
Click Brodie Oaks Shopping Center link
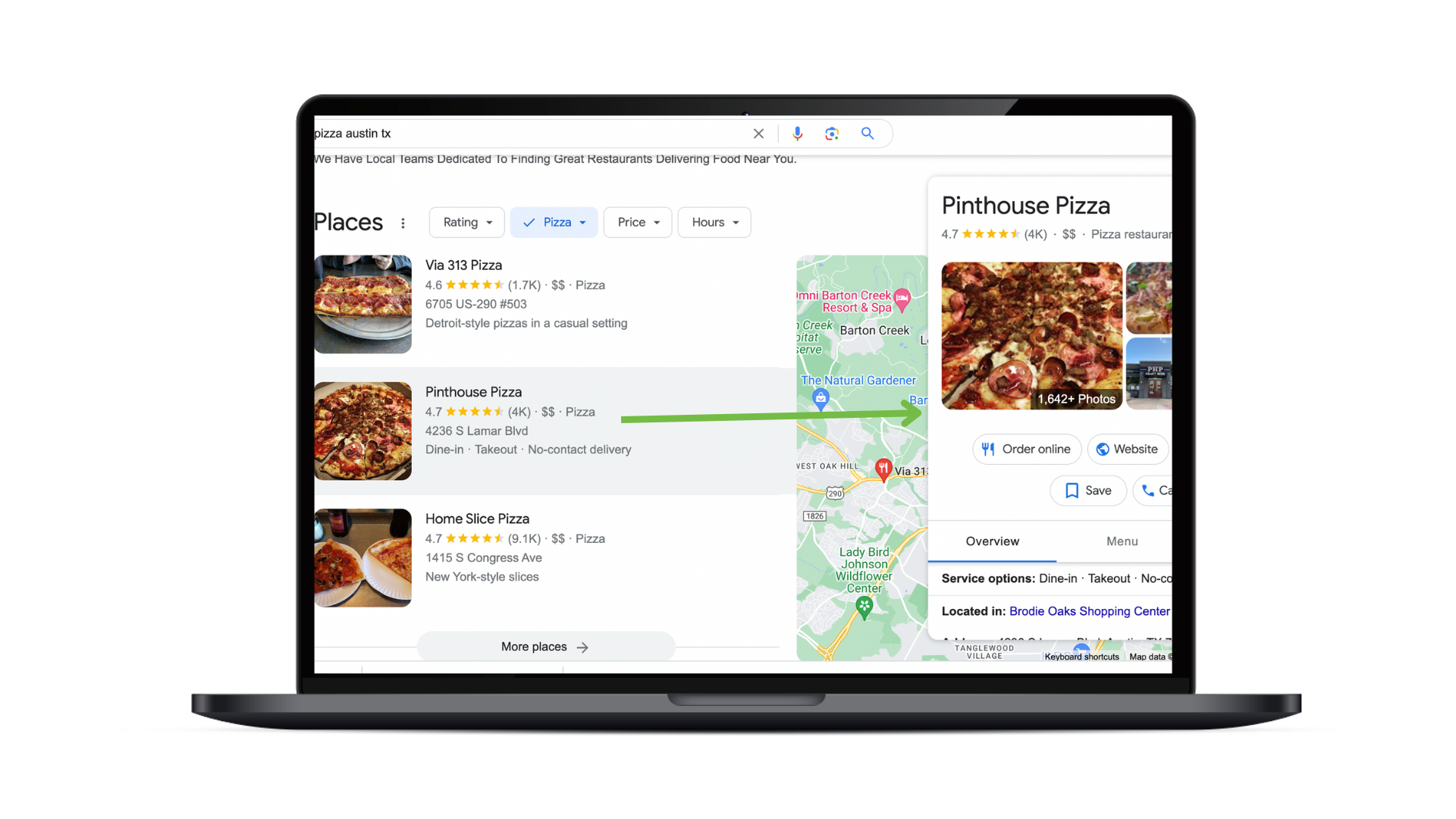(x=1089, y=611)
